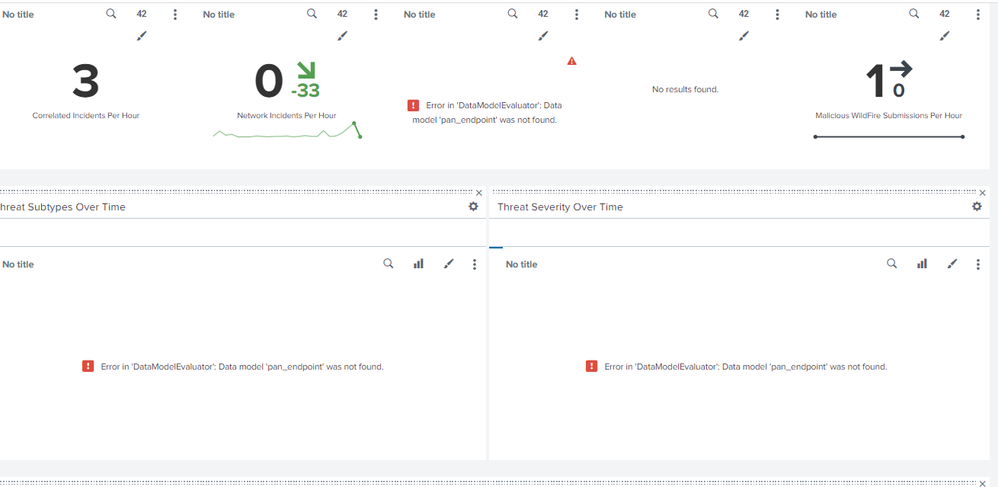The image size is (998, 487).
Task: Open three-dot menu in Threat Subtypes panel
Action: (474, 264)
